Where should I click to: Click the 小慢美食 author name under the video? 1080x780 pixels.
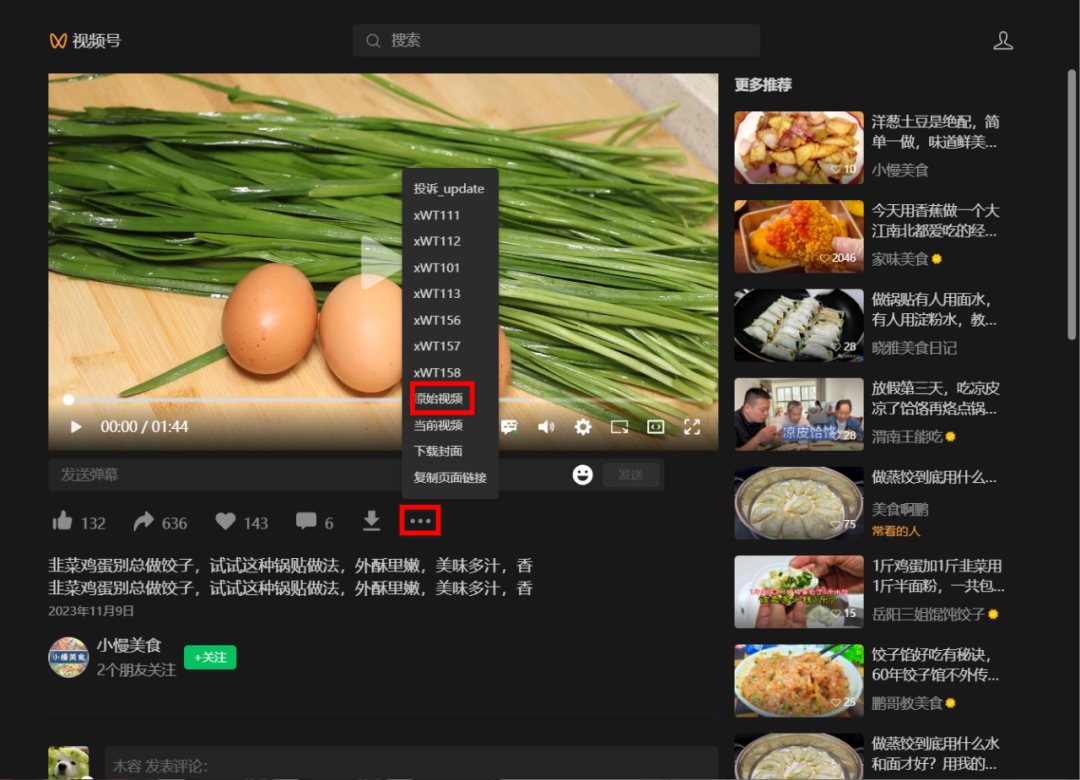pos(129,646)
